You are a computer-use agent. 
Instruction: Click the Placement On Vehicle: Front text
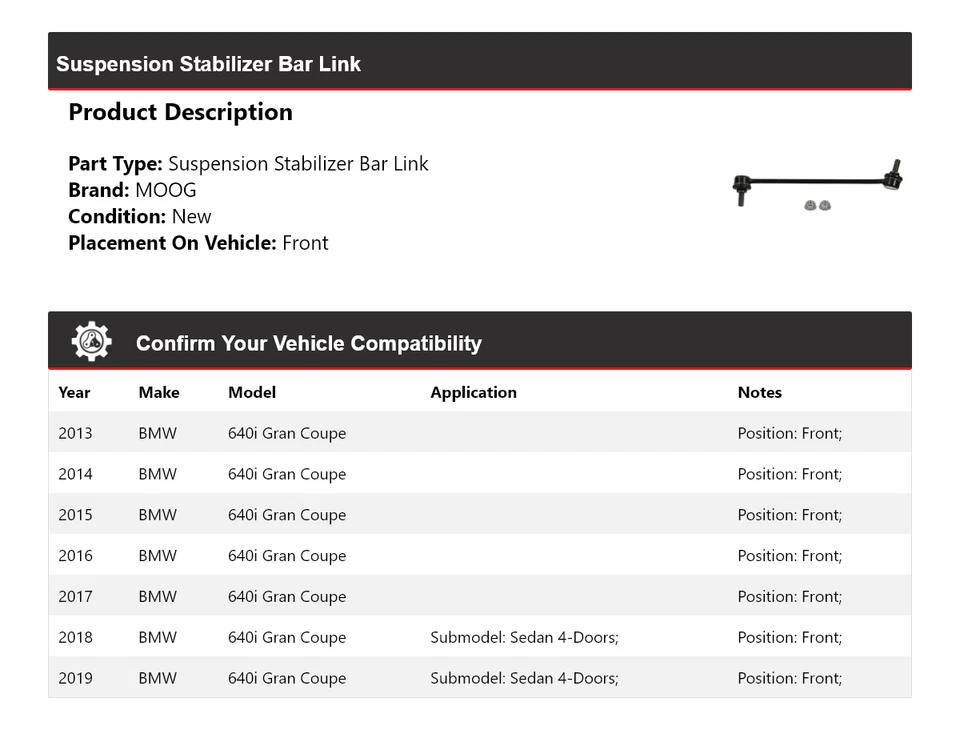pos(198,243)
